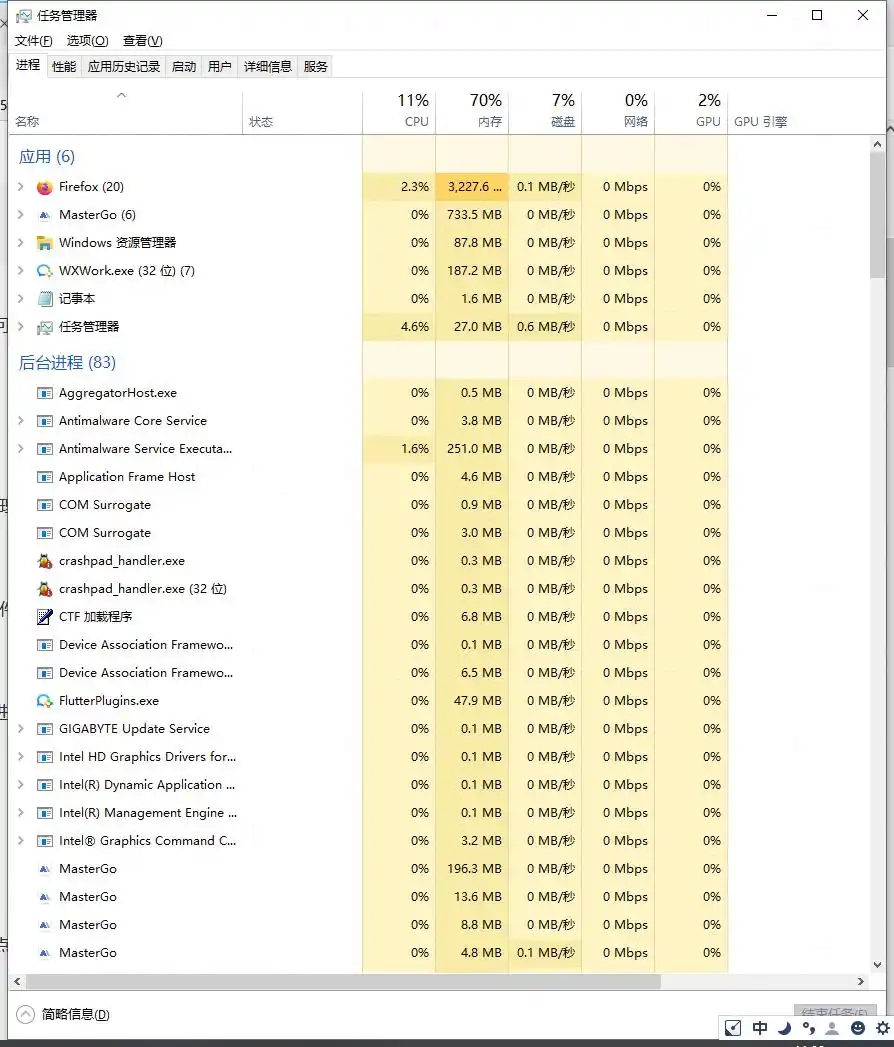Viewport: 894px width, 1047px height.
Task: Select the Application Frame Host process row
Action: coord(127,477)
